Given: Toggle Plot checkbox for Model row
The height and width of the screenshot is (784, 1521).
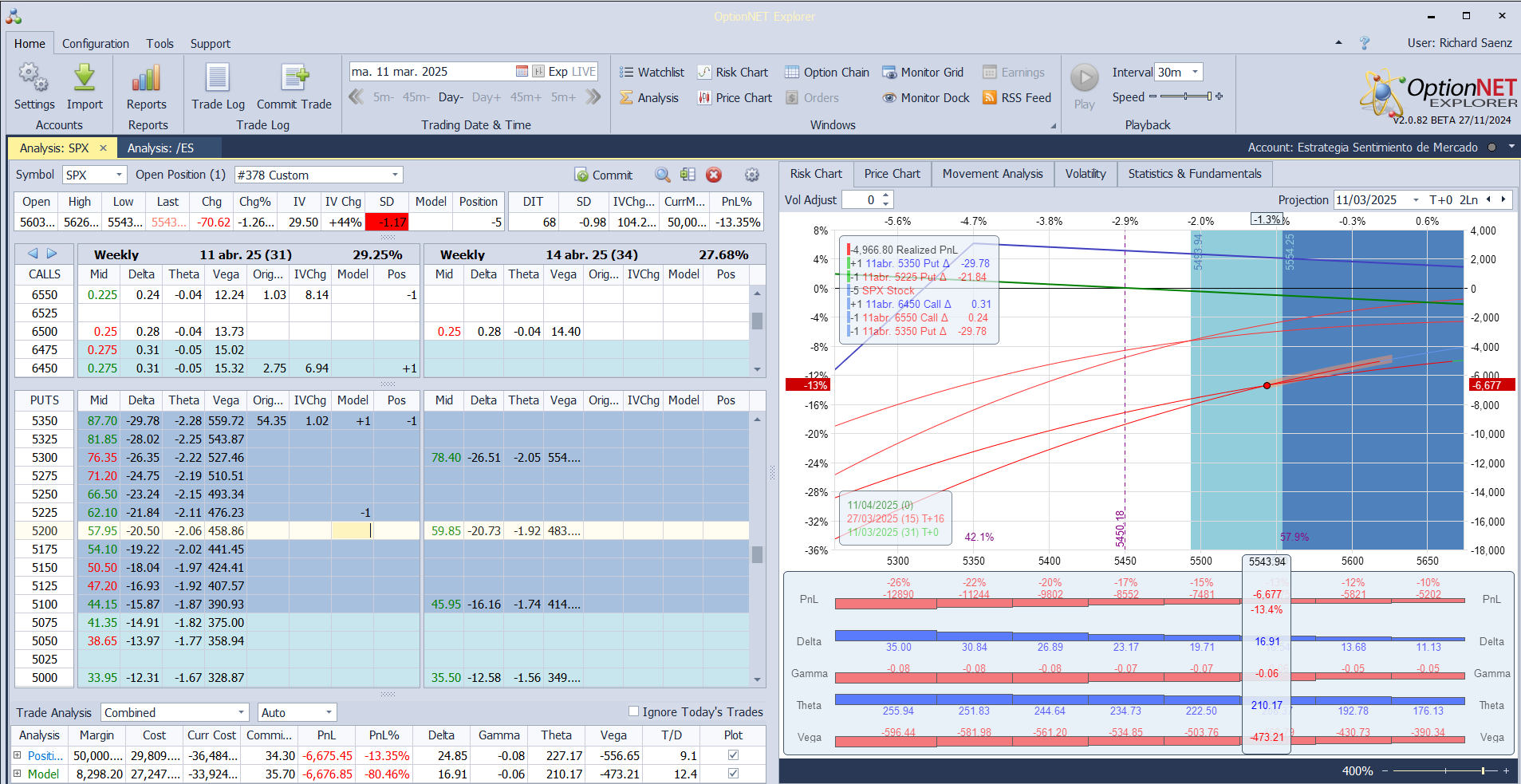Looking at the screenshot, I should click(733, 773).
